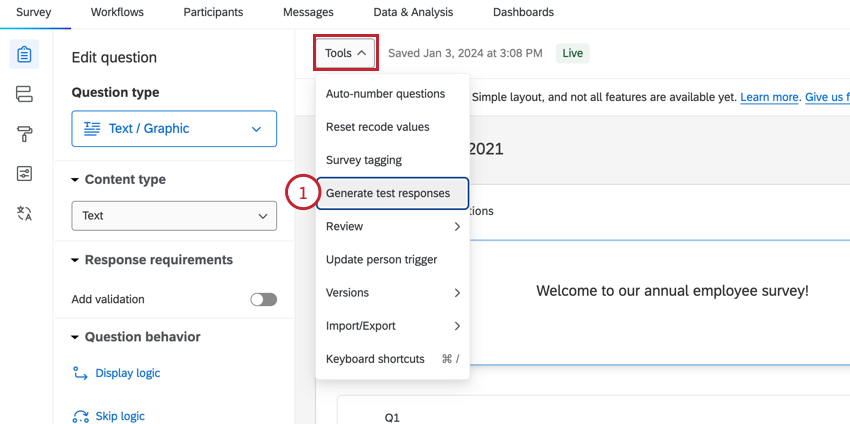This screenshot has width=850, height=424.
Task: Toggle the Add validation switch
Action: pos(263,299)
